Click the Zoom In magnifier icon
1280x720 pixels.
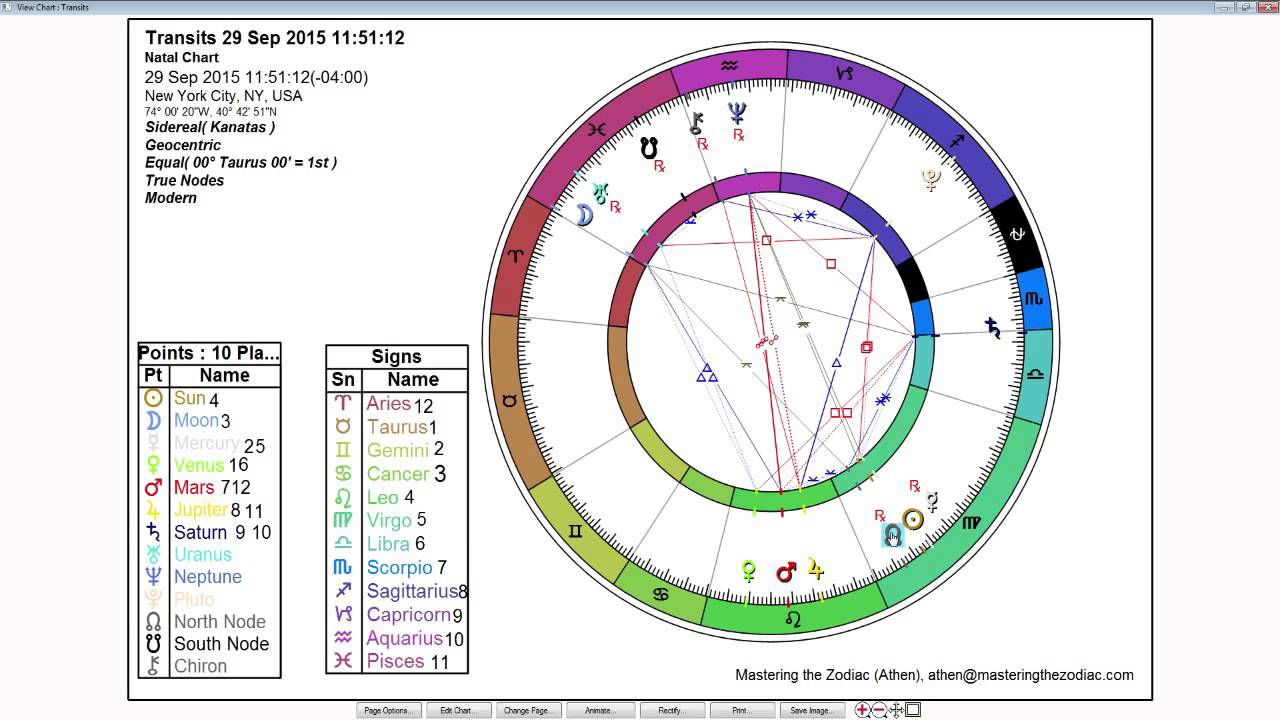863,710
